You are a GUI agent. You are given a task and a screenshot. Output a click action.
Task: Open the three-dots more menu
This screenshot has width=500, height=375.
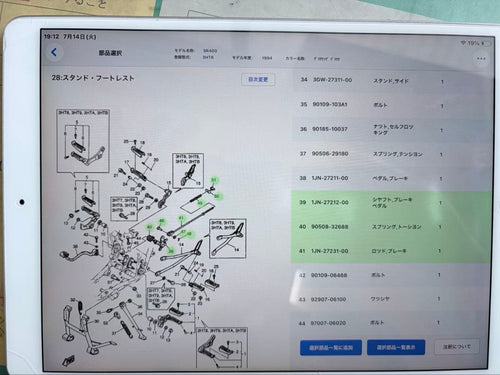[481, 59]
